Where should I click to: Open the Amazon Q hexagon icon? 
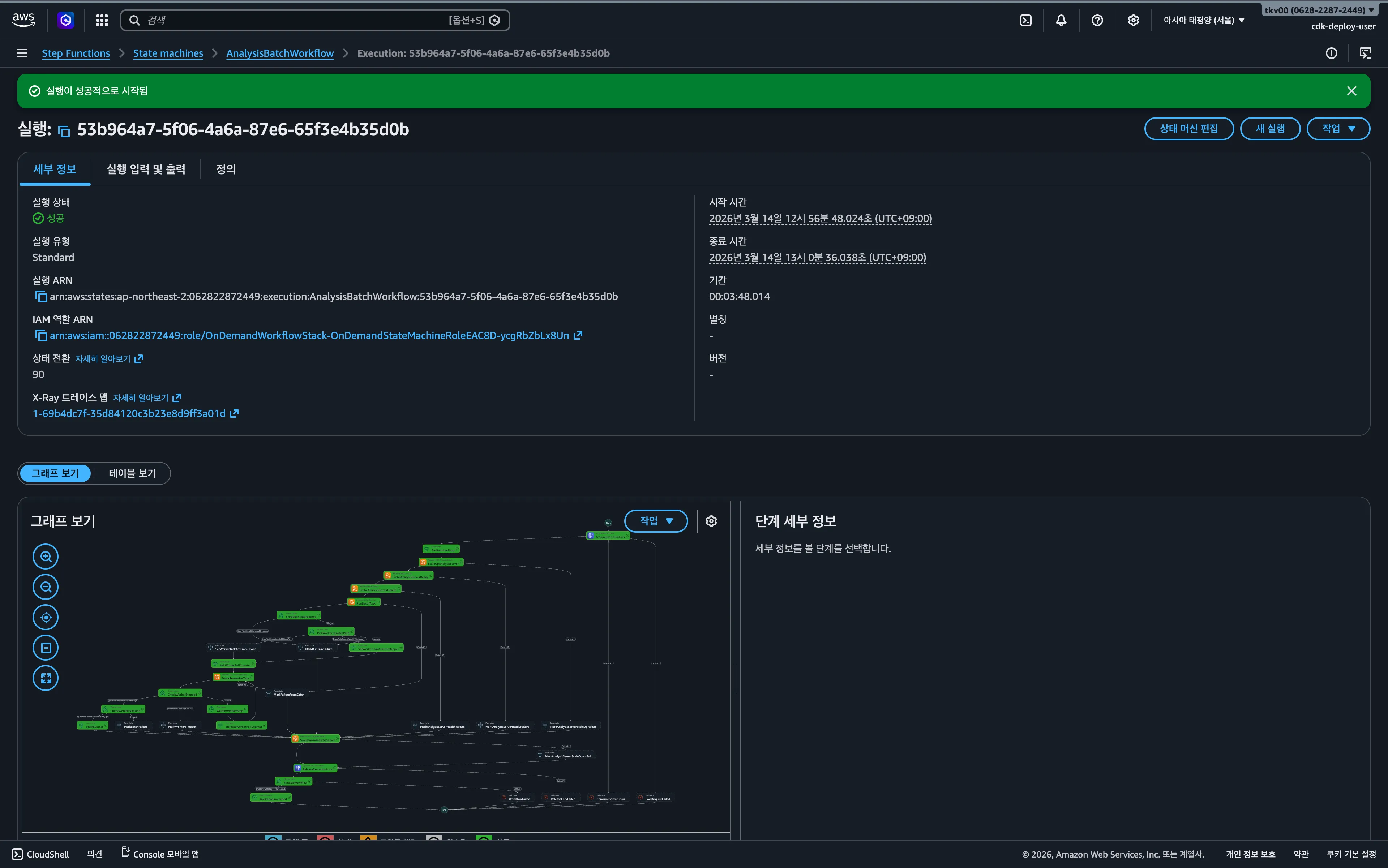pos(66,20)
